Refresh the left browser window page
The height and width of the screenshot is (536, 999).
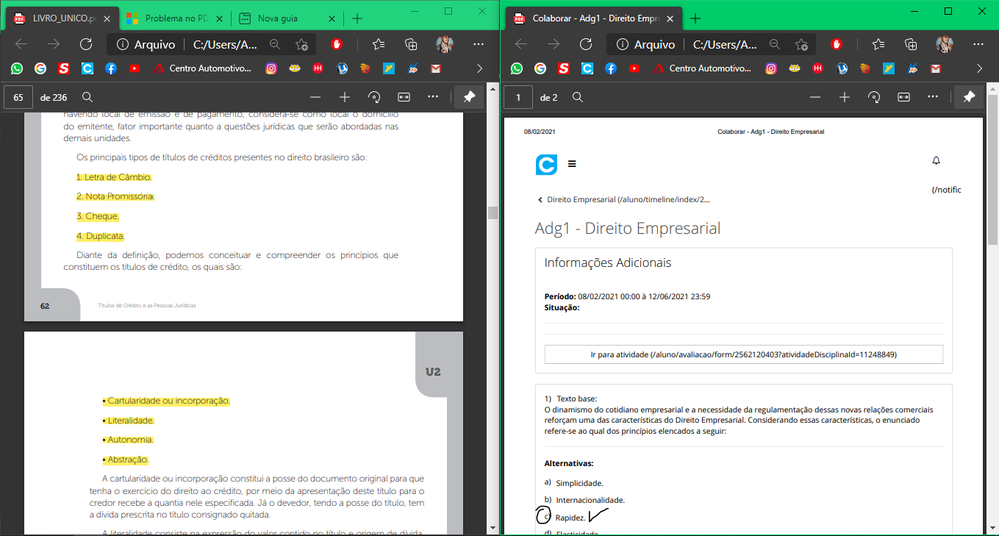click(x=86, y=44)
